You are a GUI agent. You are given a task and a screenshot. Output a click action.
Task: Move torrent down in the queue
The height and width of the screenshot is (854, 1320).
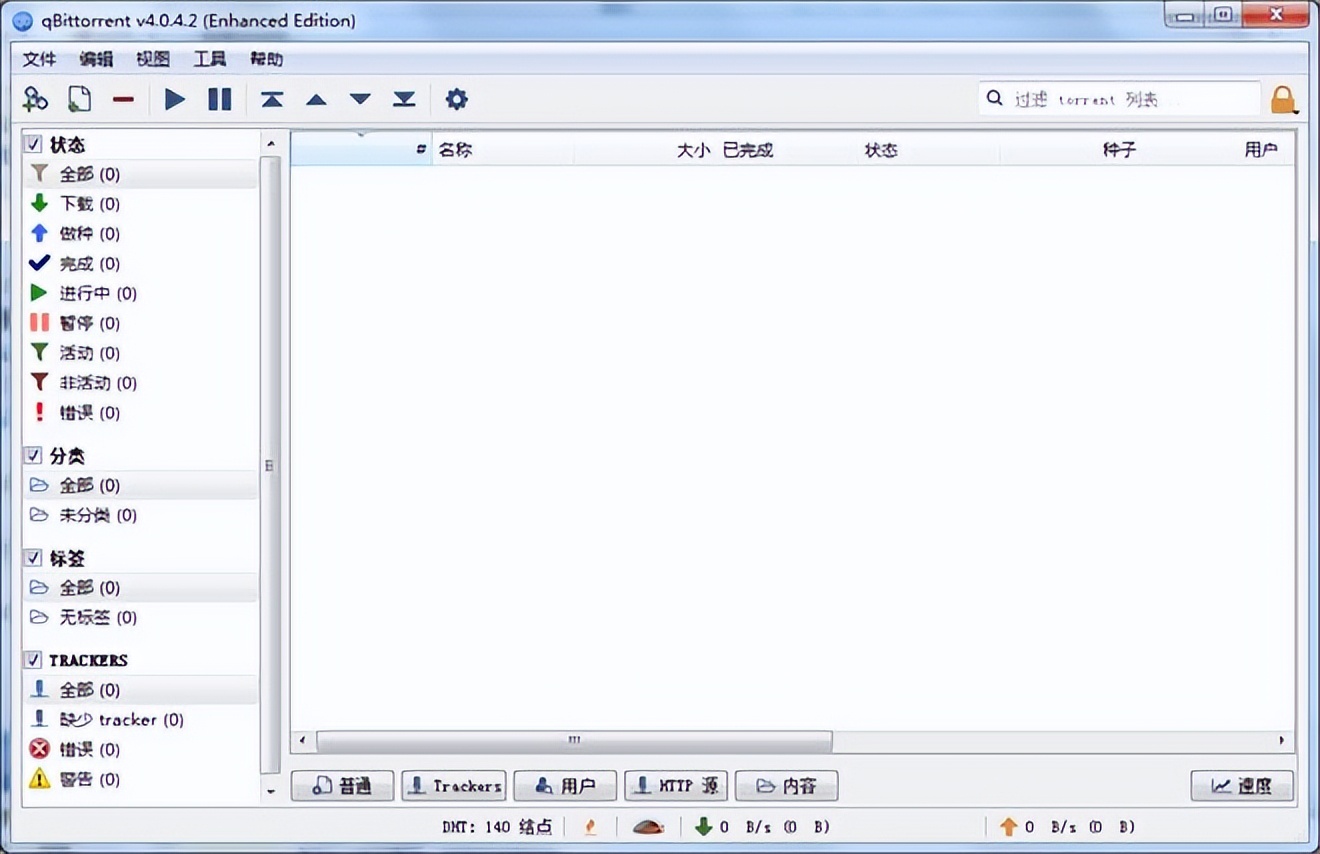click(360, 99)
